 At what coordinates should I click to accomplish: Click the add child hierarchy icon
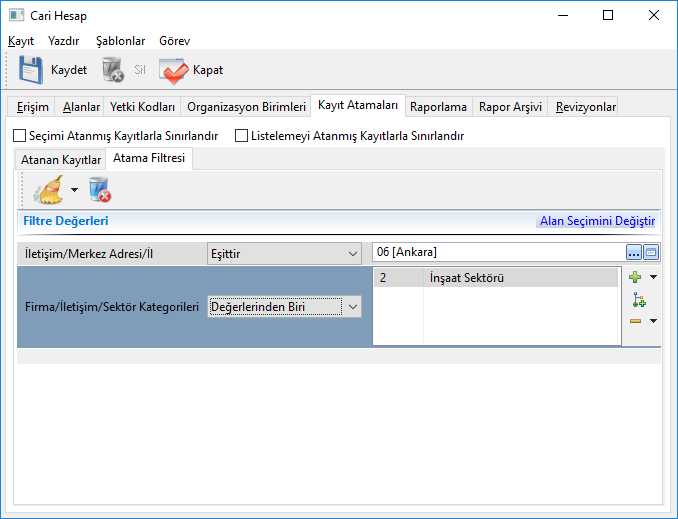tap(637, 299)
